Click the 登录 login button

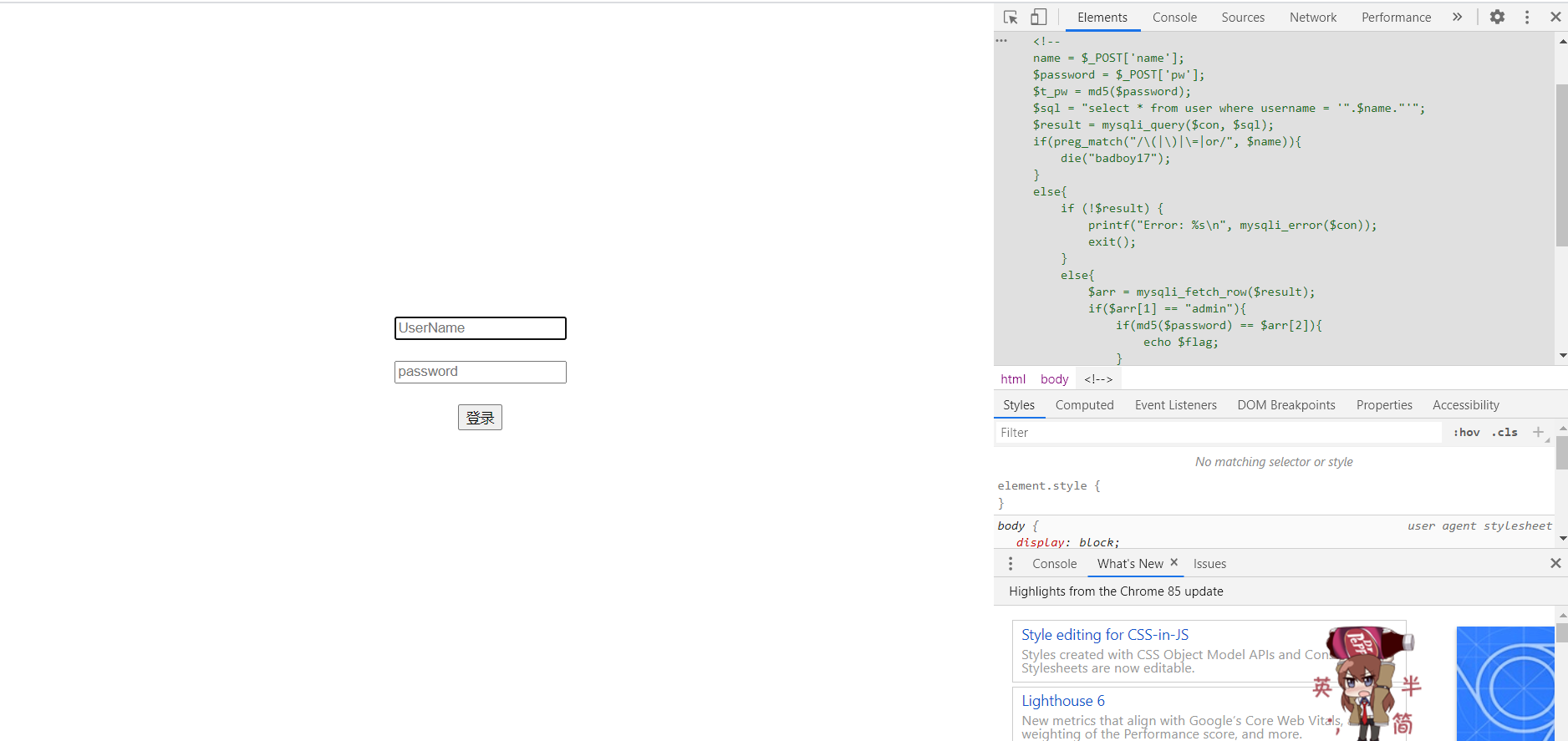pos(480,418)
